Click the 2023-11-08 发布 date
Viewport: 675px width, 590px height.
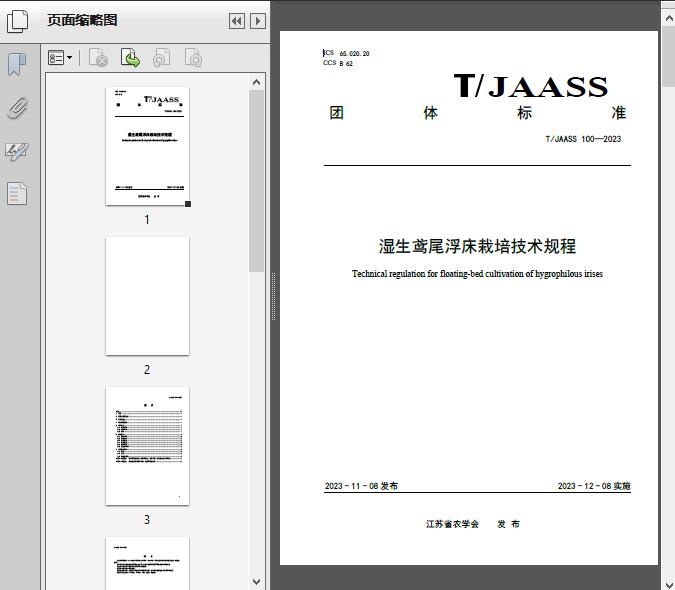(361, 486)
